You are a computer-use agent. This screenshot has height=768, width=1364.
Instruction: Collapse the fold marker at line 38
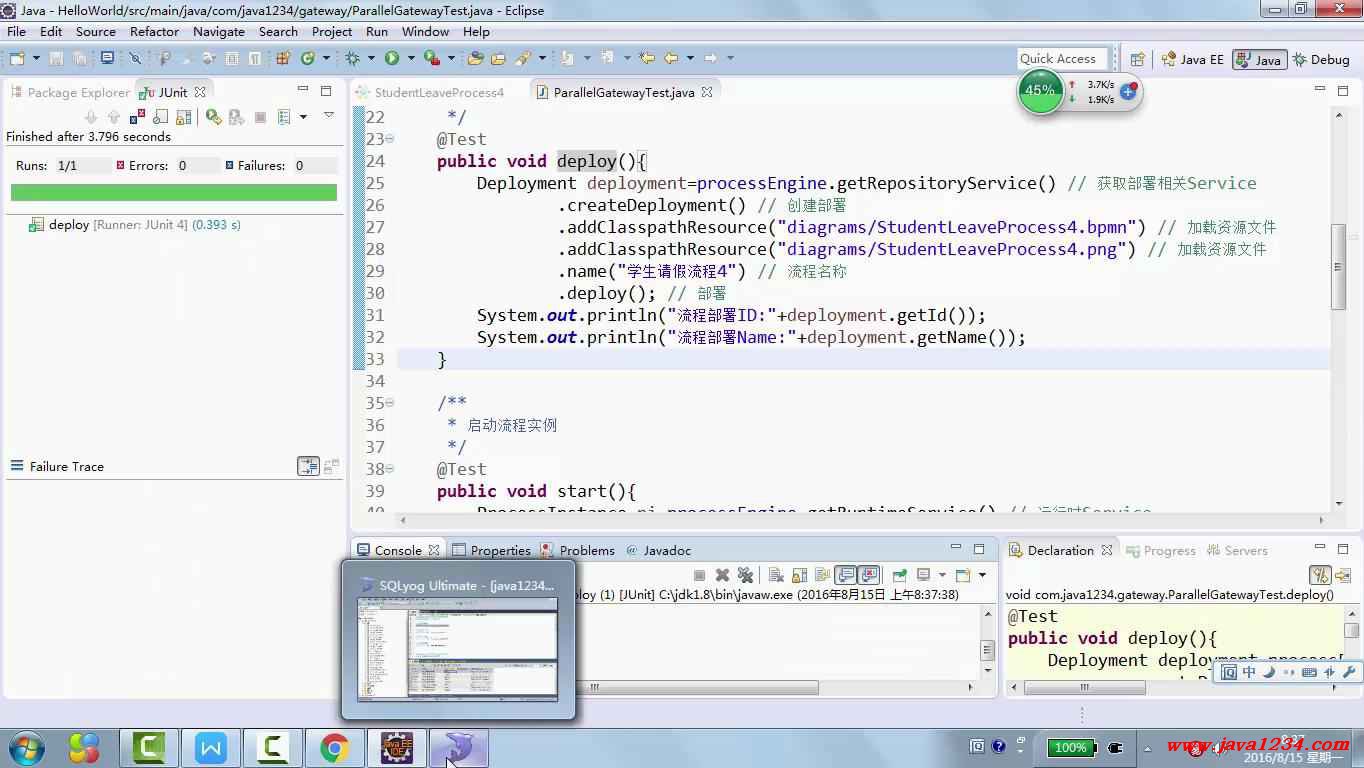click(390, 469)
